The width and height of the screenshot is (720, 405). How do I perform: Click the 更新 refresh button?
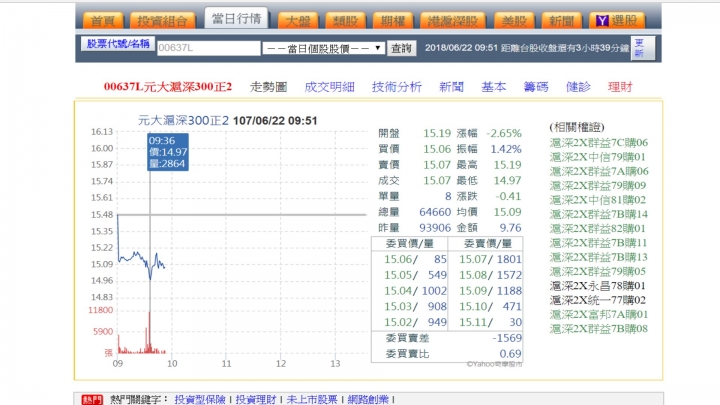pos(642,48)
